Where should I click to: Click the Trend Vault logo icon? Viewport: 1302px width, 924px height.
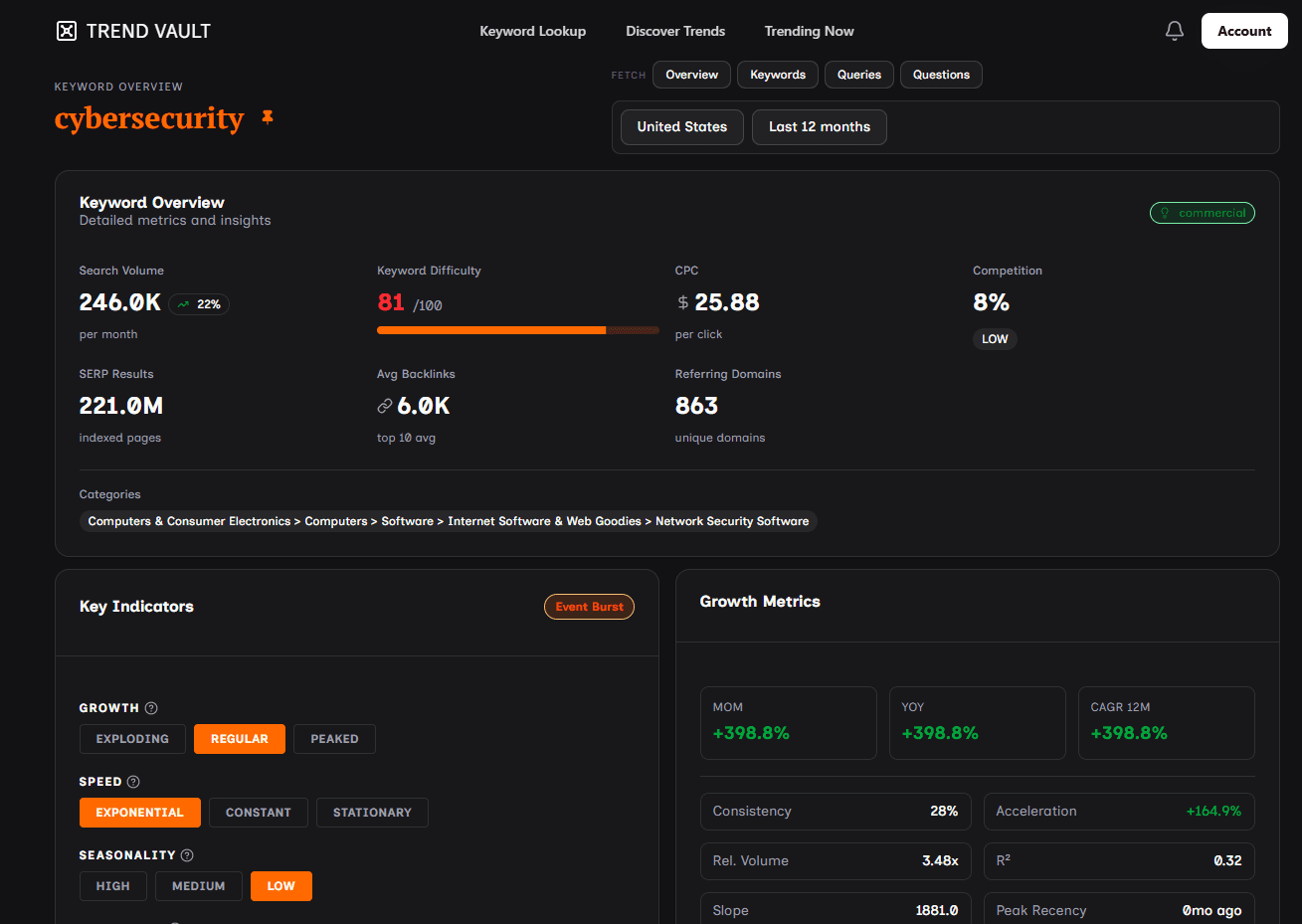67,31
